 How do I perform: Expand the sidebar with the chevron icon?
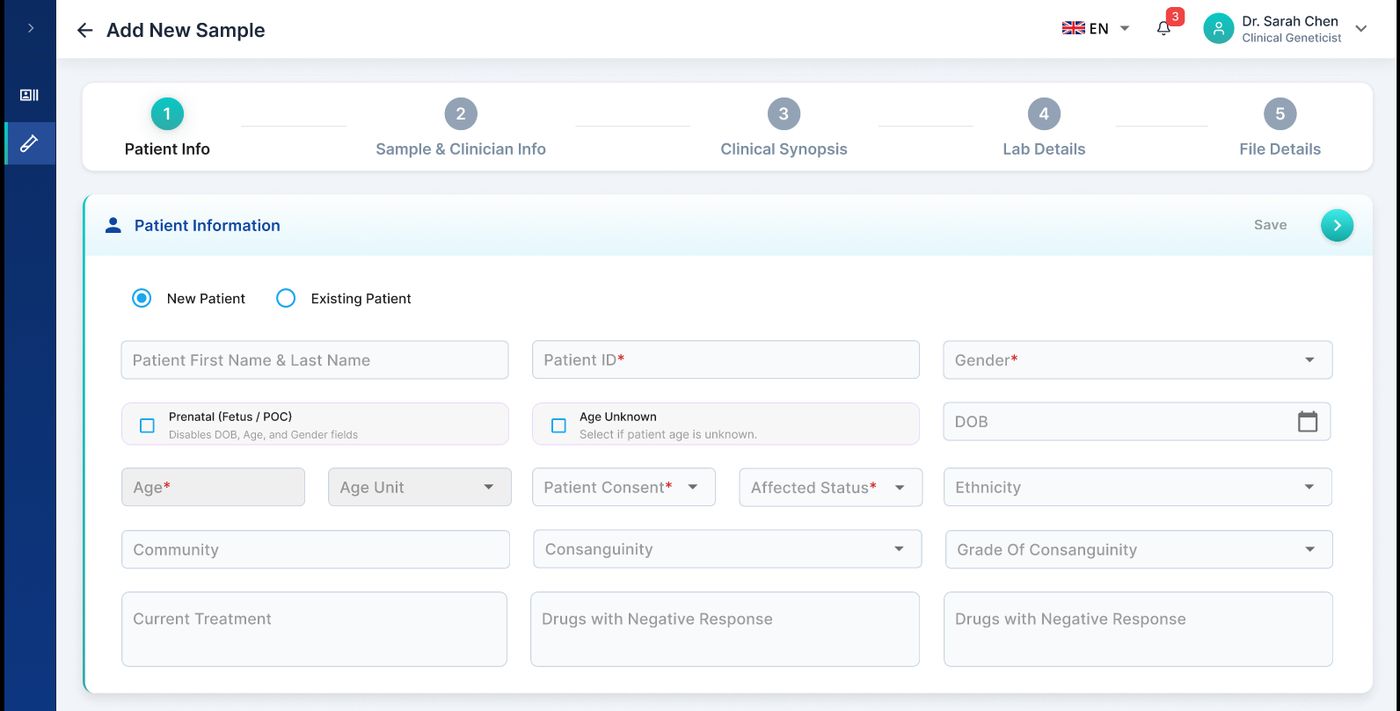point(30,28)
